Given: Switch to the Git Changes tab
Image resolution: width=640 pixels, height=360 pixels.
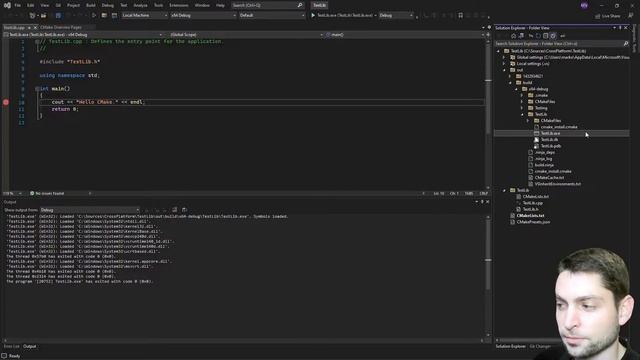Looking at the screenshot, I should tap(540, 347).
